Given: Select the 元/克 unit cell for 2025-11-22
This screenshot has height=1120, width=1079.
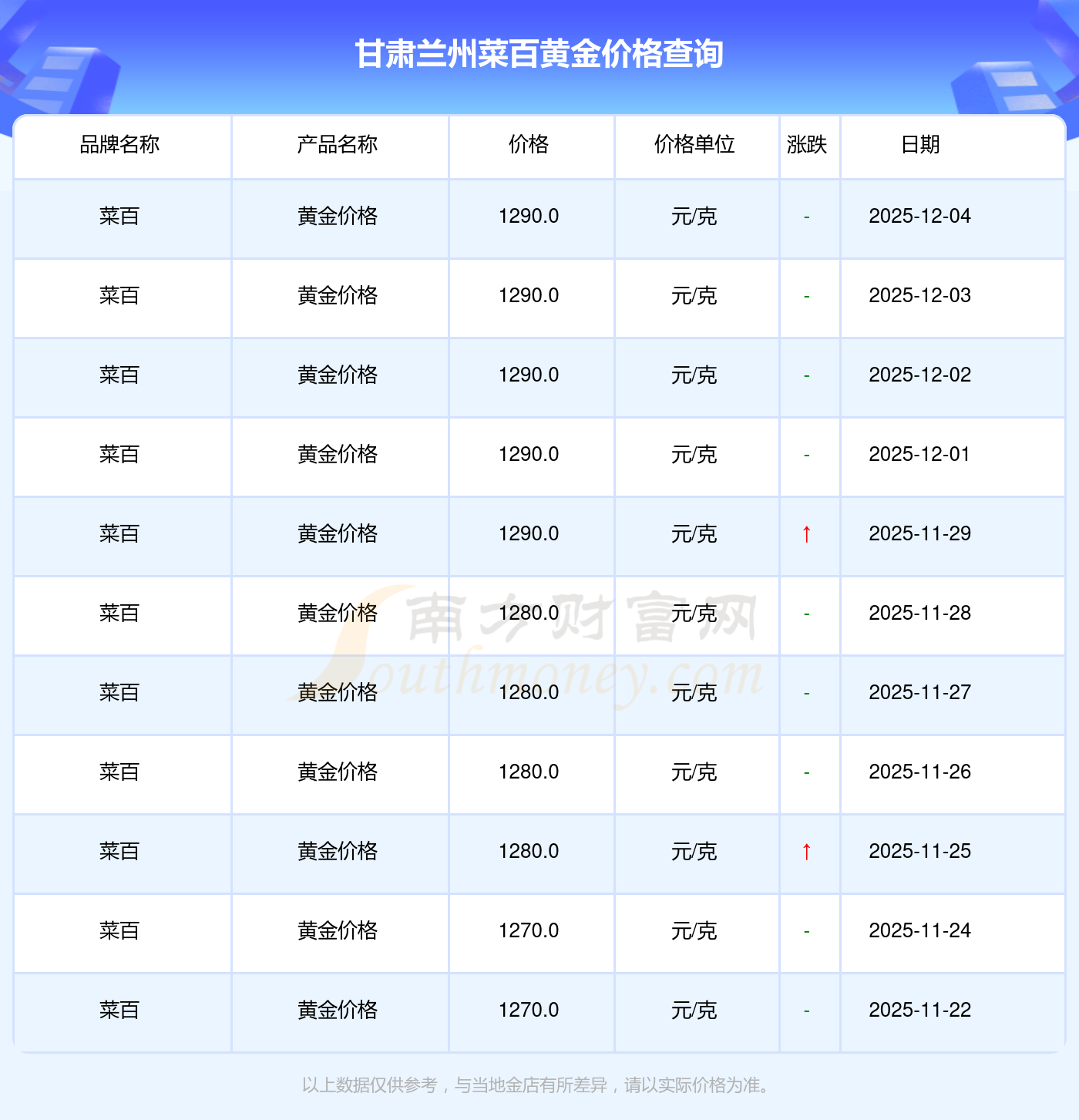Looking at the screenshot, I should (694, 1011).
